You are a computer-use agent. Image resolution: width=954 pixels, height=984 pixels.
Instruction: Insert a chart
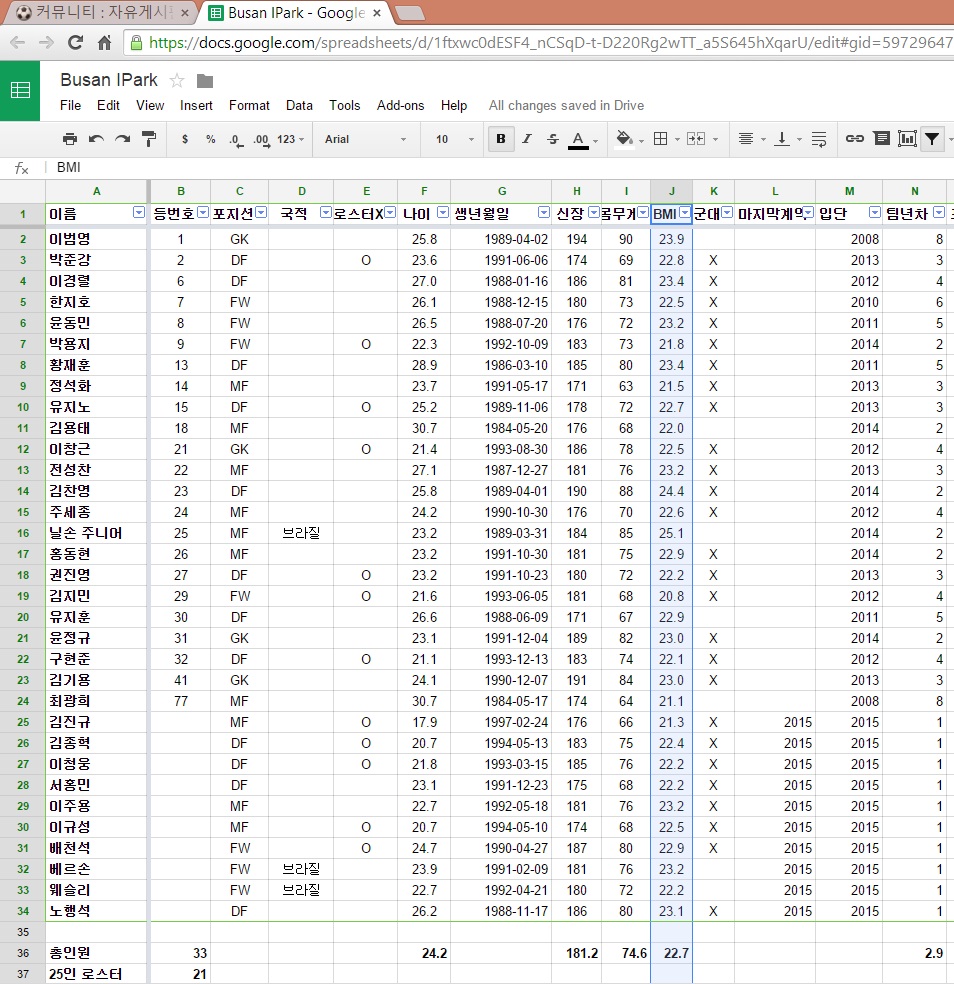point(907,139)
